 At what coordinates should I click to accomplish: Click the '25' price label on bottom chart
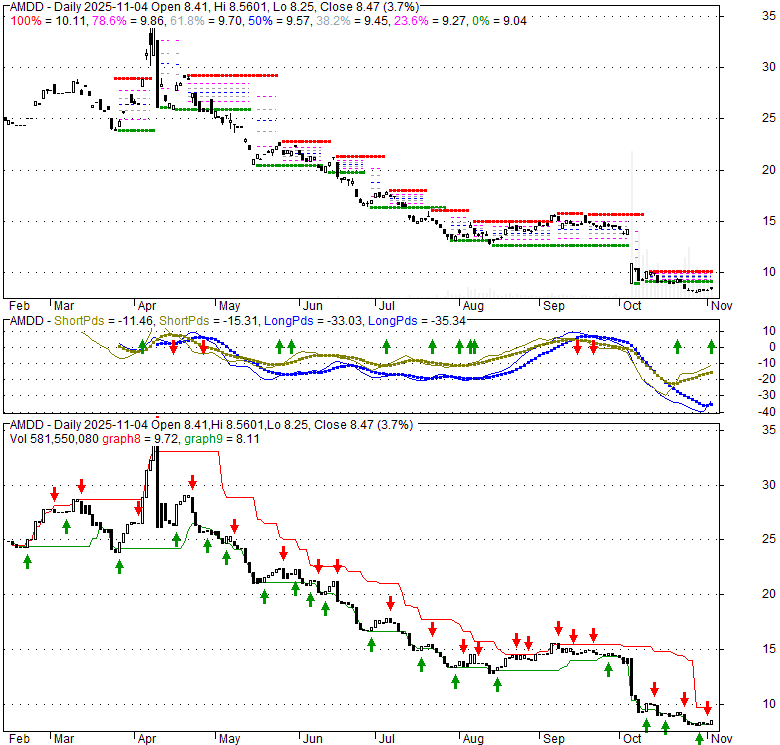pyautogui.click(x=769, y=539)
